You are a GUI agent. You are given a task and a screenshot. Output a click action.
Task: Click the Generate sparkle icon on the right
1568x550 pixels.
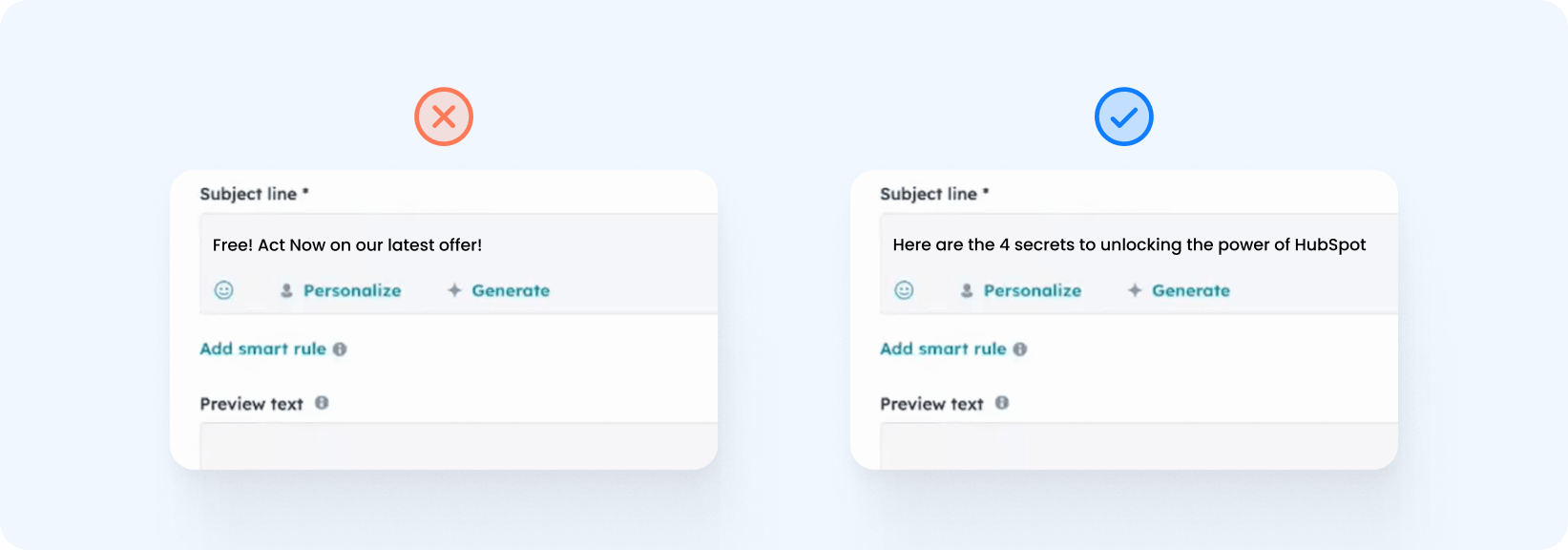(x=1133, y=289)
